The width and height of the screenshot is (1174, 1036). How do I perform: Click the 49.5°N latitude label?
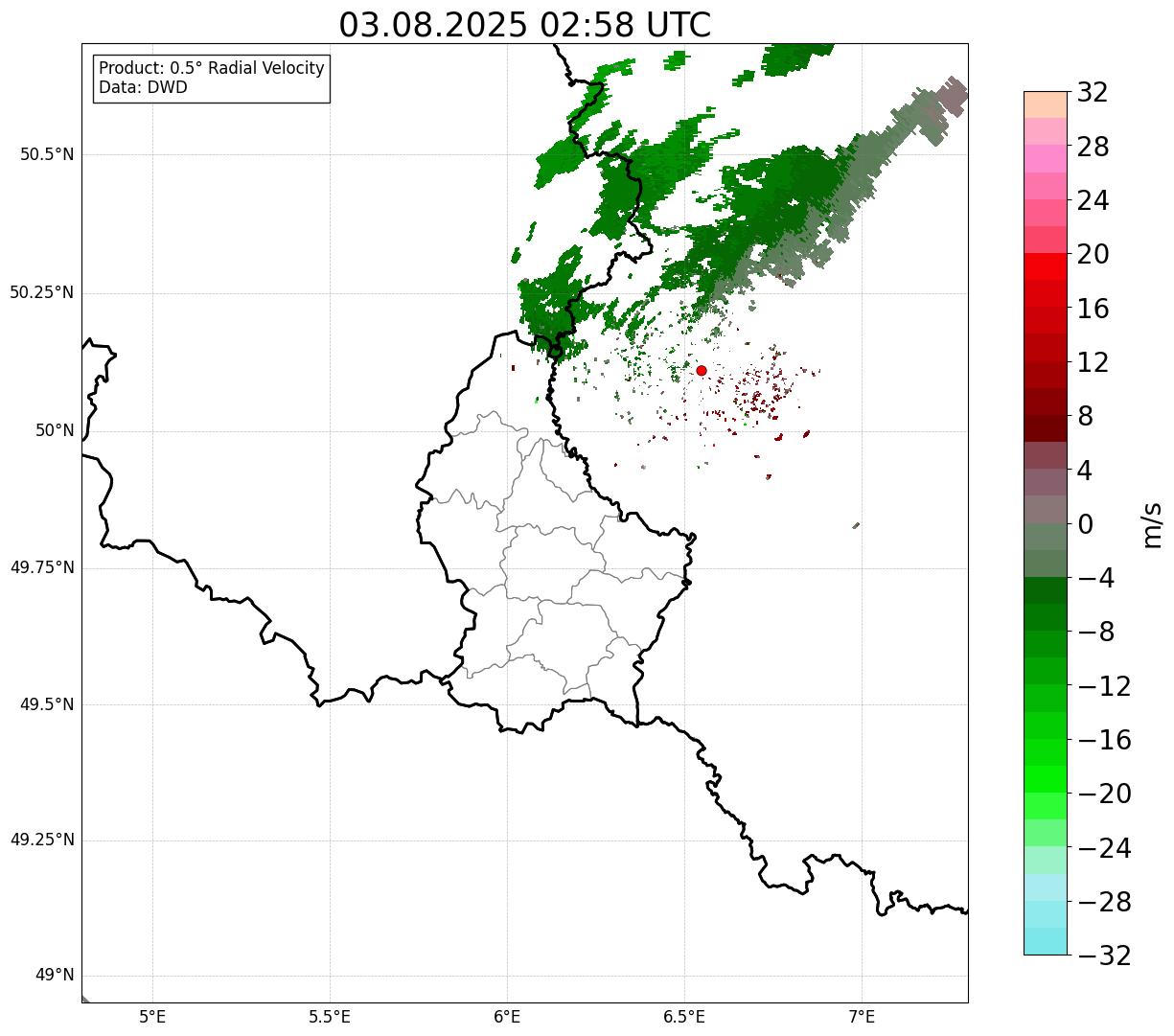coord(46,704)
